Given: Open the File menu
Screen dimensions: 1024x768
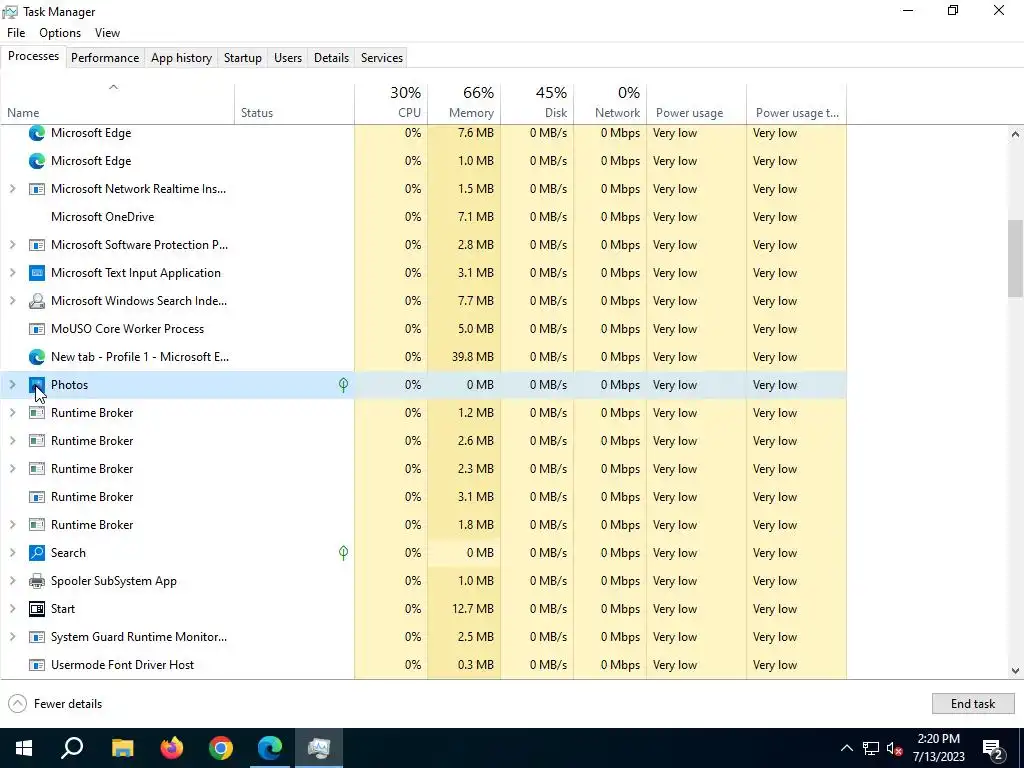Looking at the screenshot, I should 16,33.
